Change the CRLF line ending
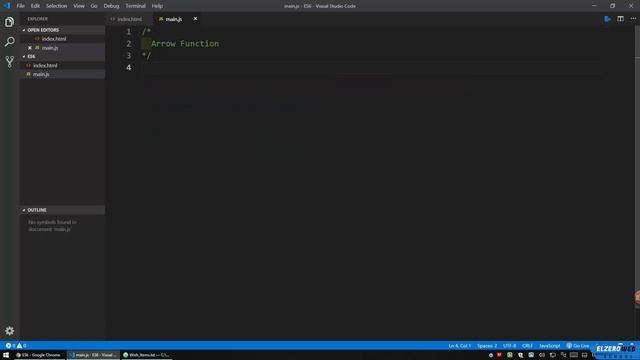640x360 pixels. (527, 346)
